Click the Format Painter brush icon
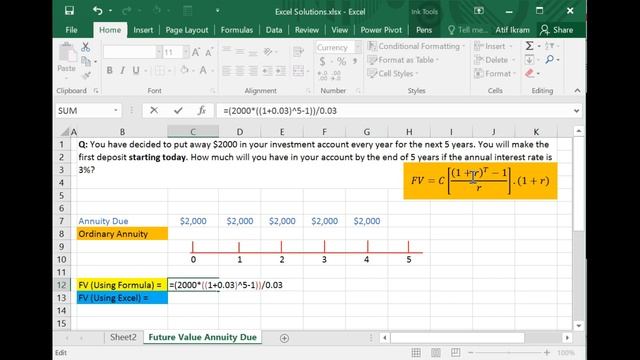 pos(86,75)
